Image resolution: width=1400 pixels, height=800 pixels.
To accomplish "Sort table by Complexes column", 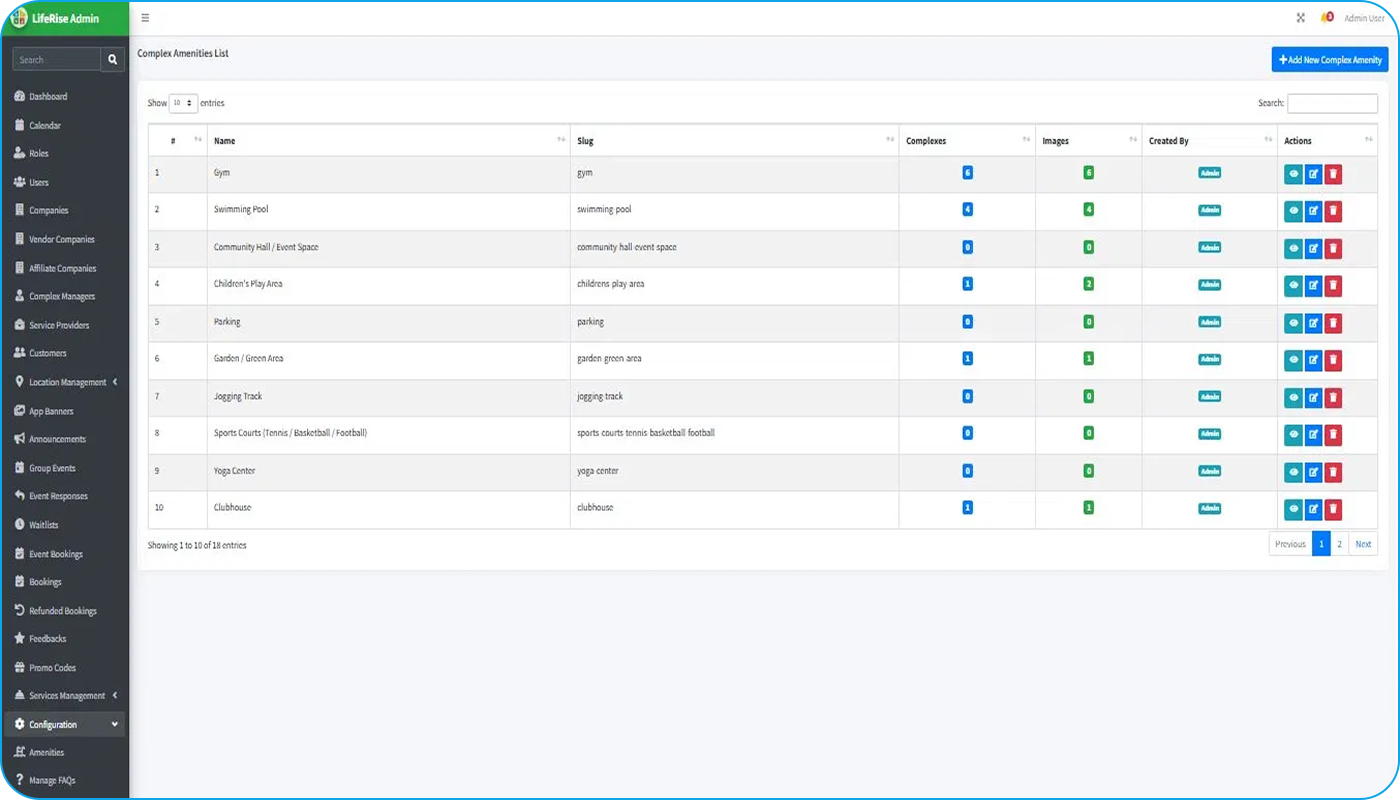I will pos(967,141).
